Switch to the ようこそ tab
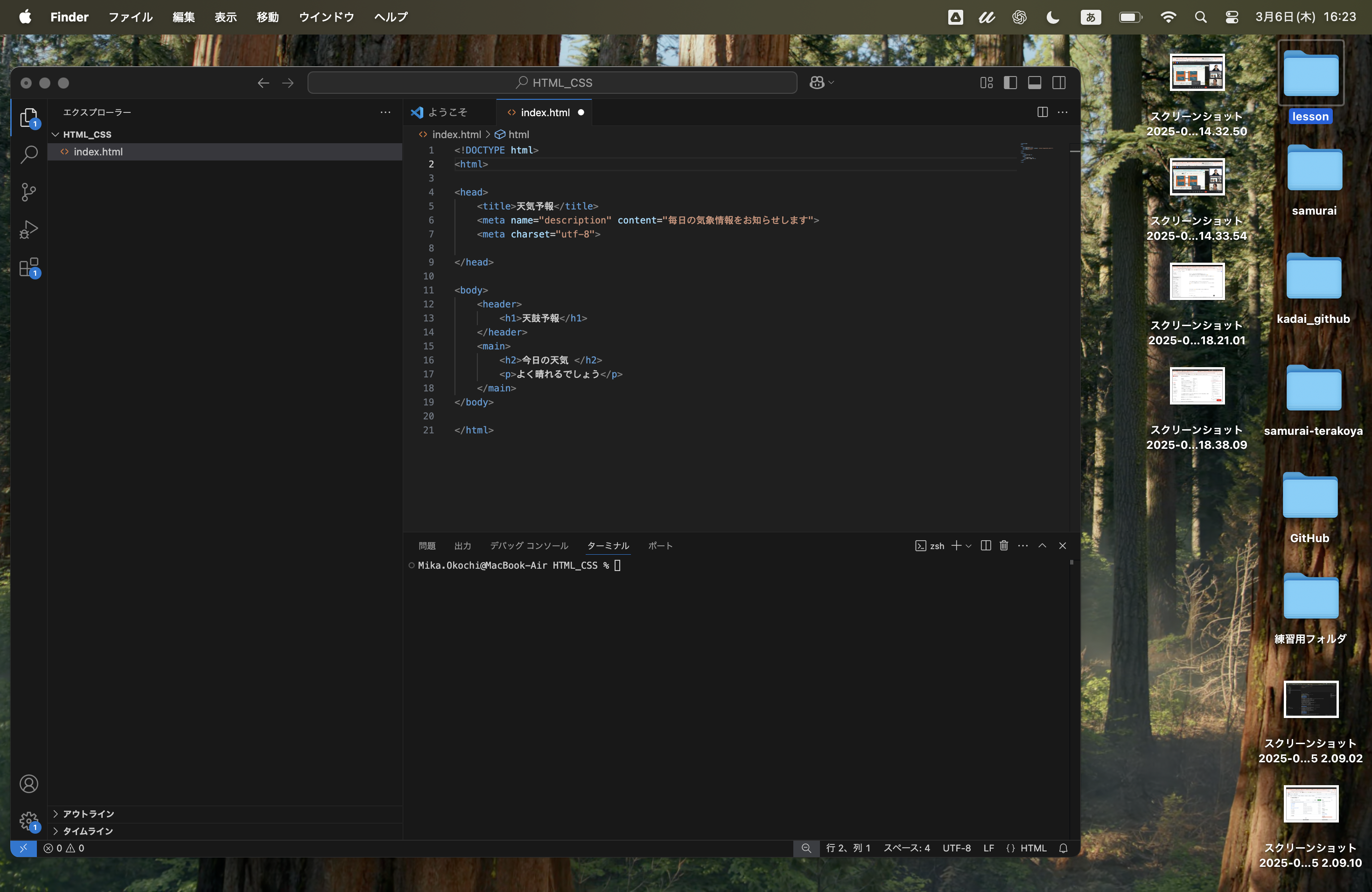This screenshot has height=892, width=1372. click(x=448, y=112)
